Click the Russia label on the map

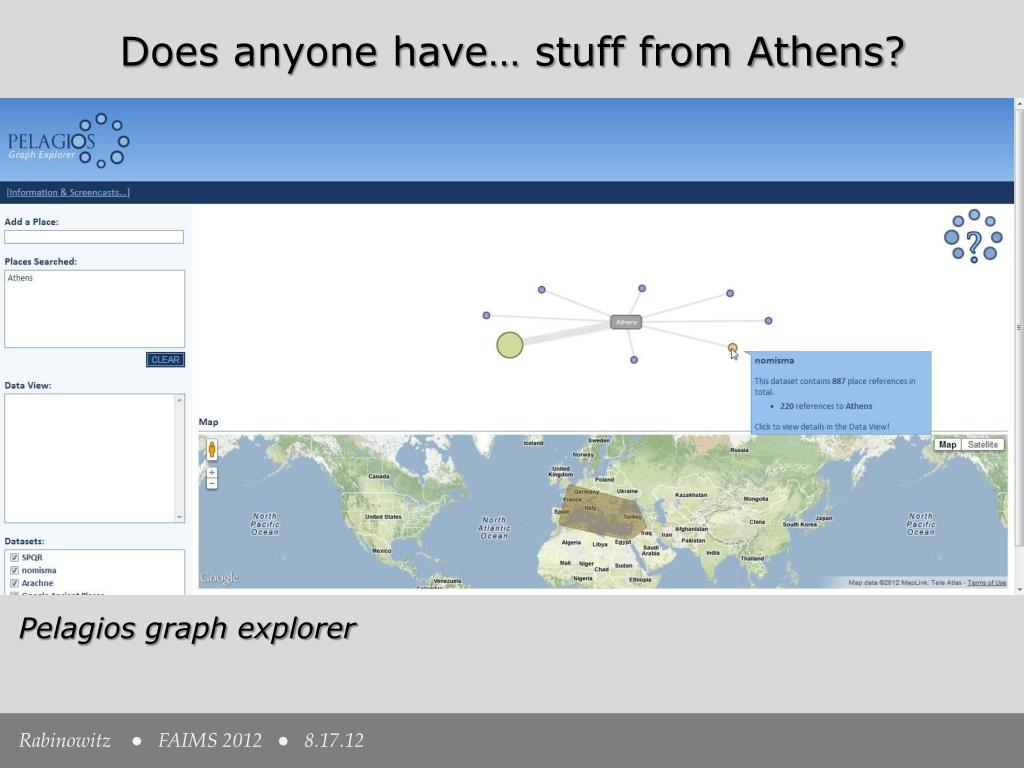[739, 450]
